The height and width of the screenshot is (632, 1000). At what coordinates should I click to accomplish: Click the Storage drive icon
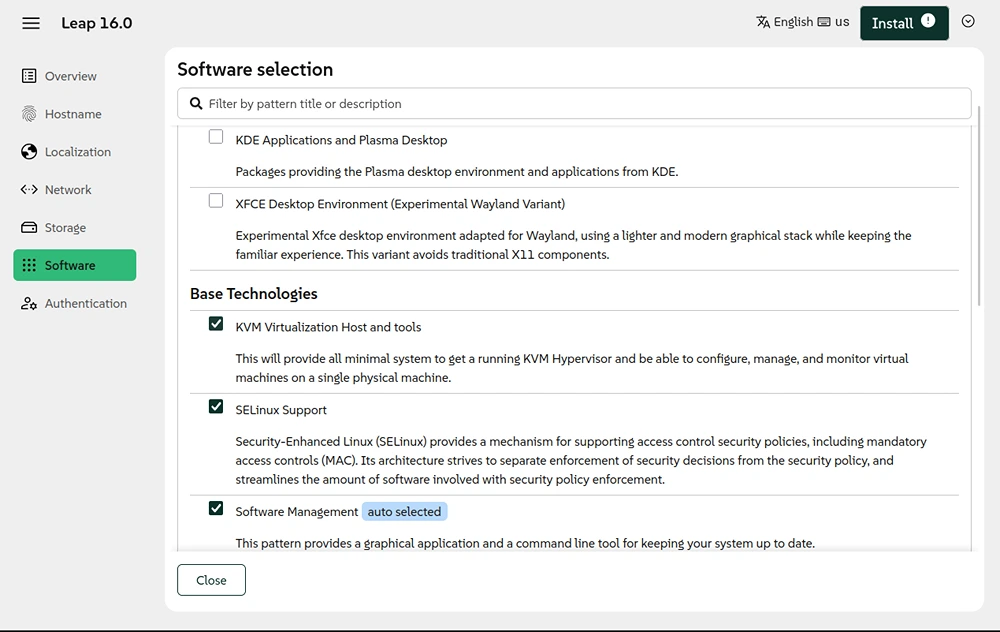29,227
